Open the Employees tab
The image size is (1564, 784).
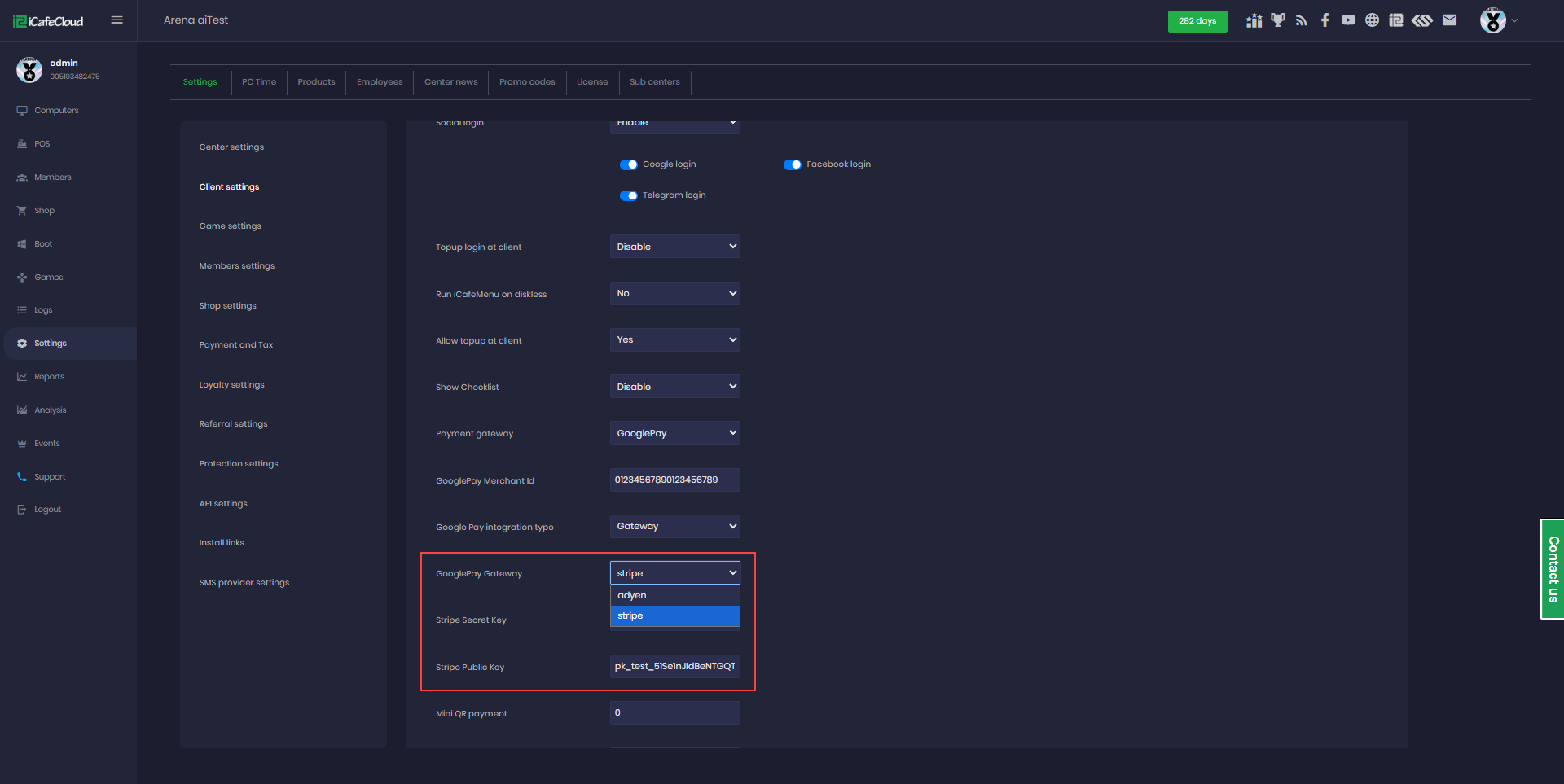point(380,82)
